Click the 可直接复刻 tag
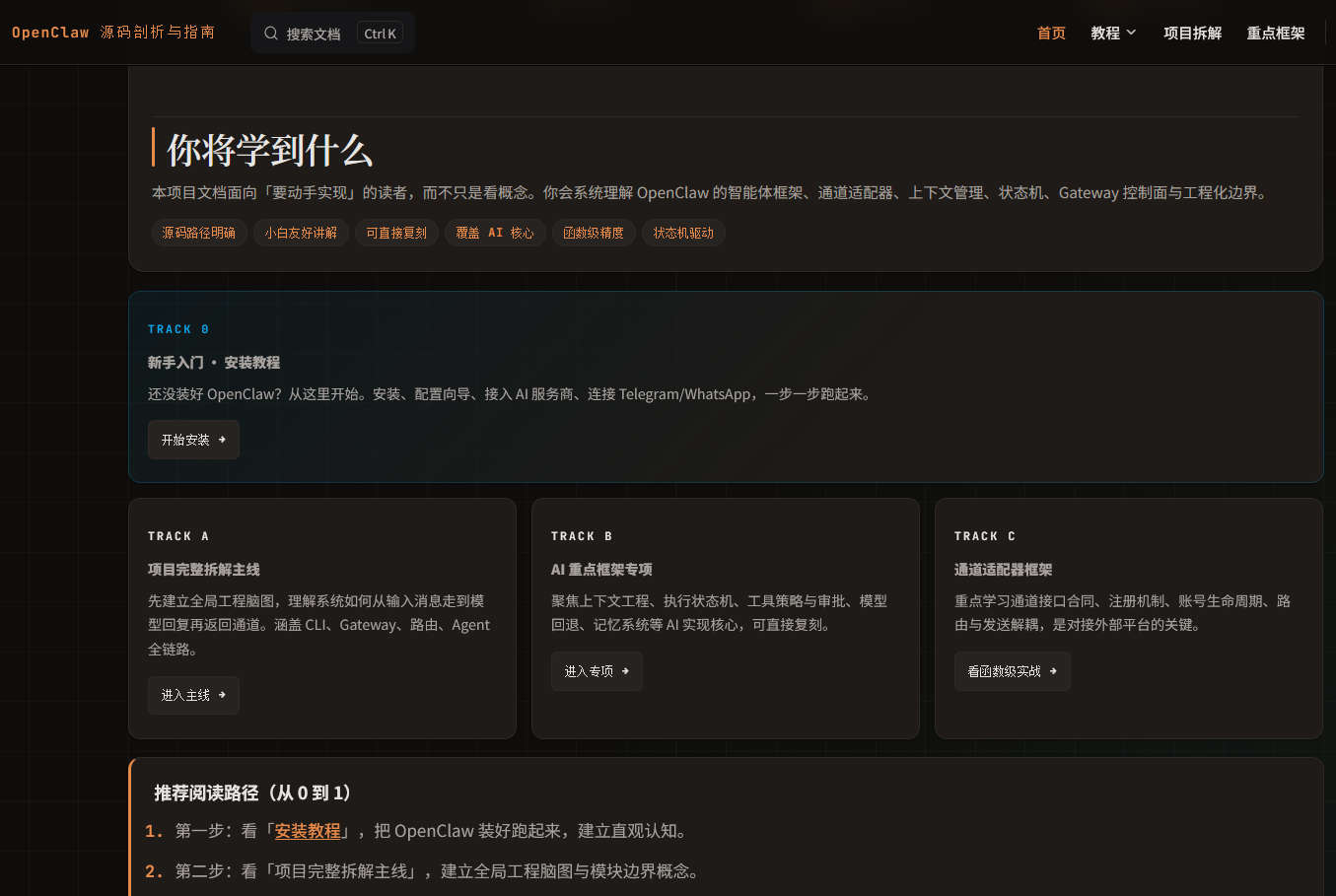Screen dimensions: 1336x896 click(x=396, y=233)
